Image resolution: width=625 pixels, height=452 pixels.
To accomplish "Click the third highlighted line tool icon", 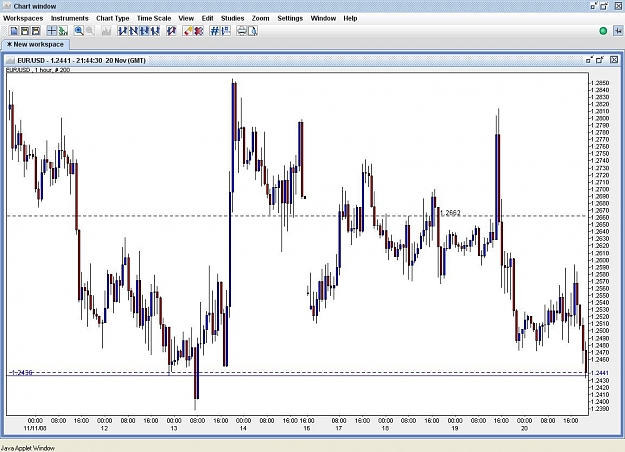I will pos(144,31).
